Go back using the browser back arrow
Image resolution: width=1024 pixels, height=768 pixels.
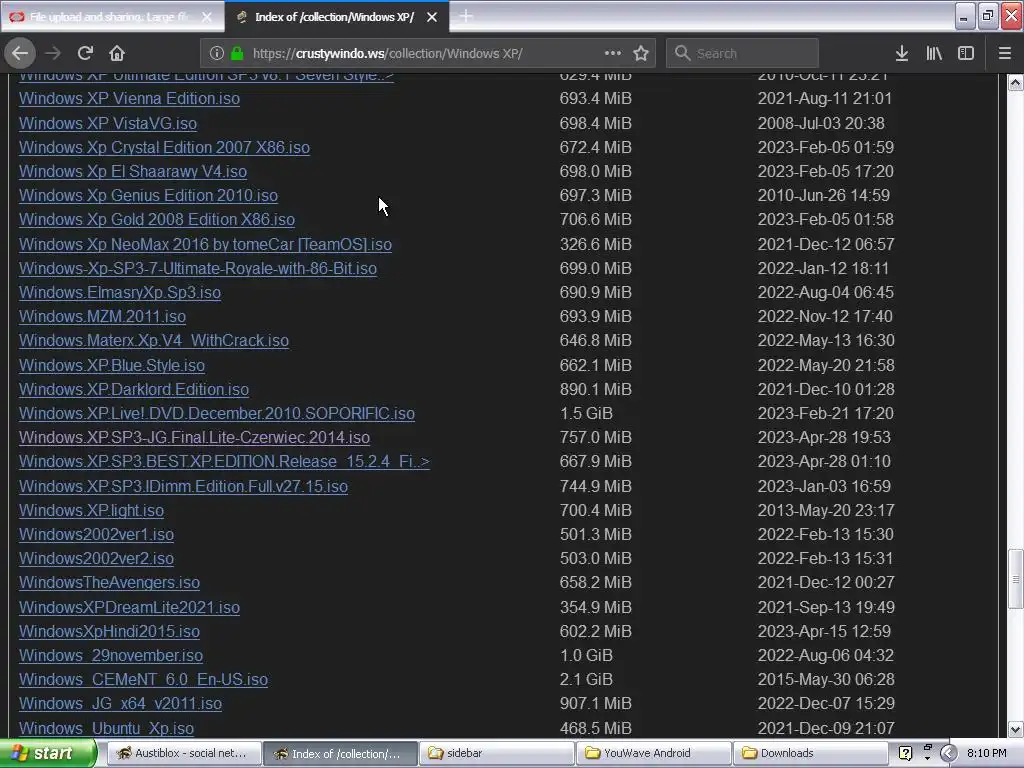pos(20,53)
